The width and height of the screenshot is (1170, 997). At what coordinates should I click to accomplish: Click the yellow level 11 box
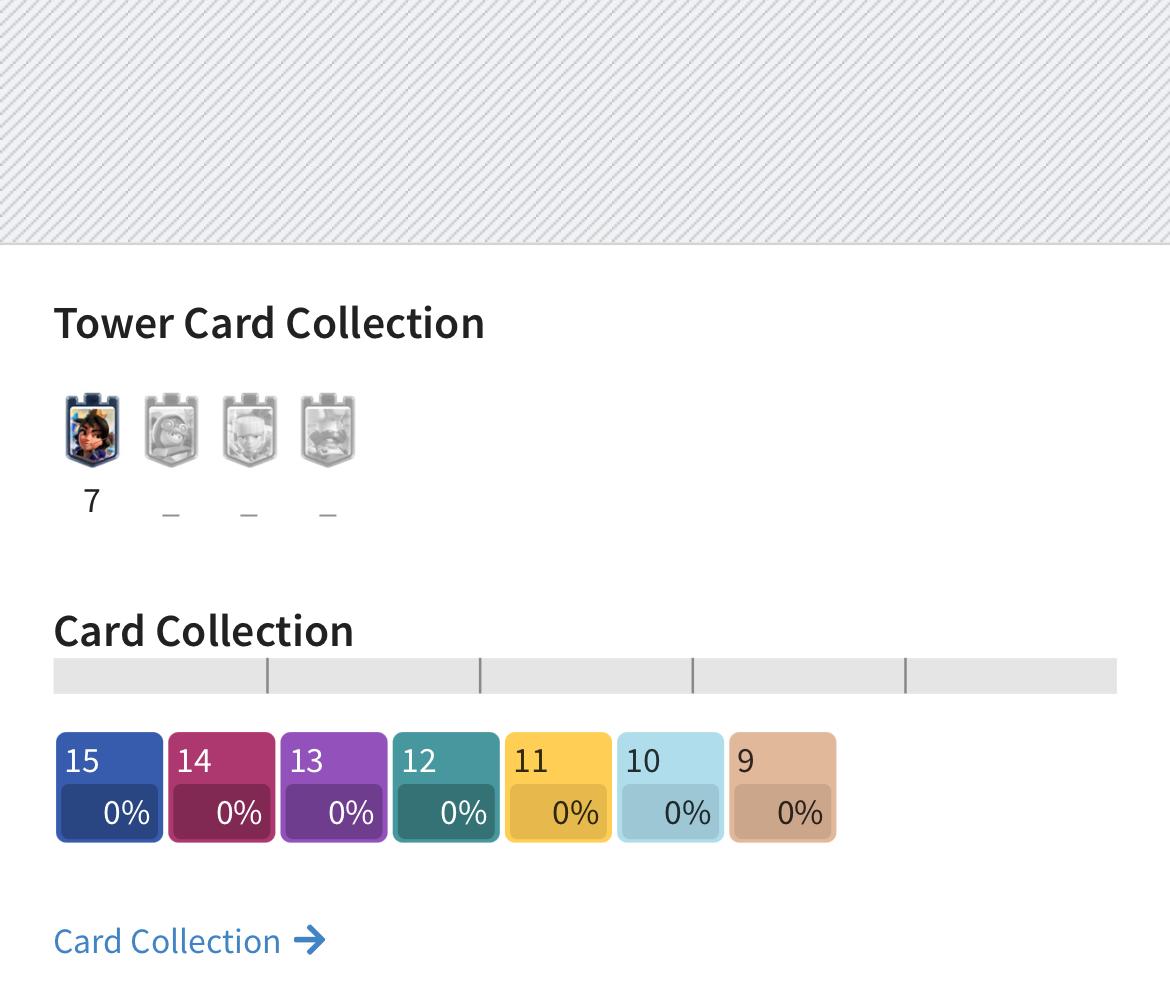pos(558,787)
